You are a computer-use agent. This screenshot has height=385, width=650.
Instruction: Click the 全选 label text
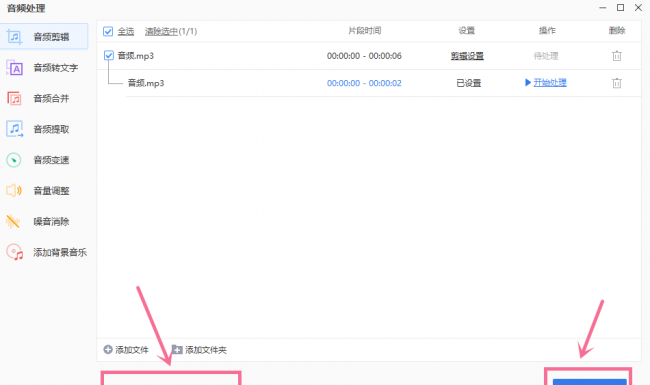click(126, 31)
